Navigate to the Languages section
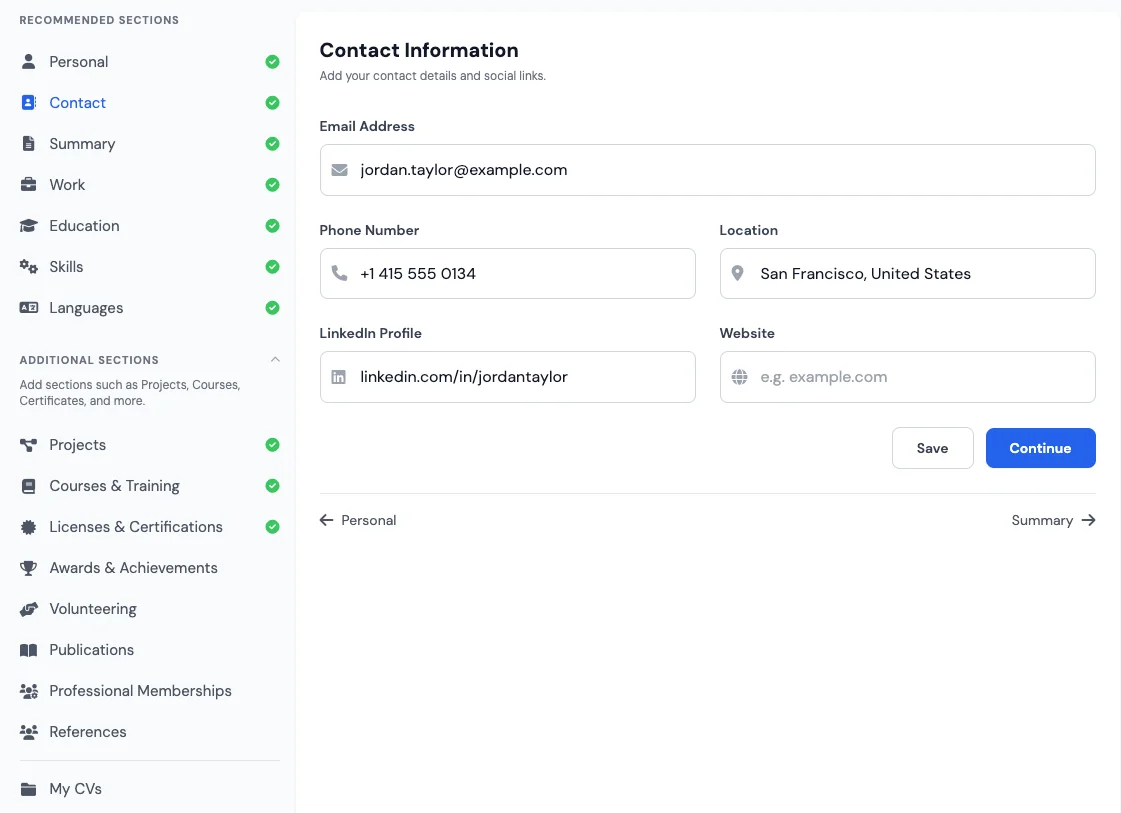This screenshot has width=1121, height=813. point(149,307)
